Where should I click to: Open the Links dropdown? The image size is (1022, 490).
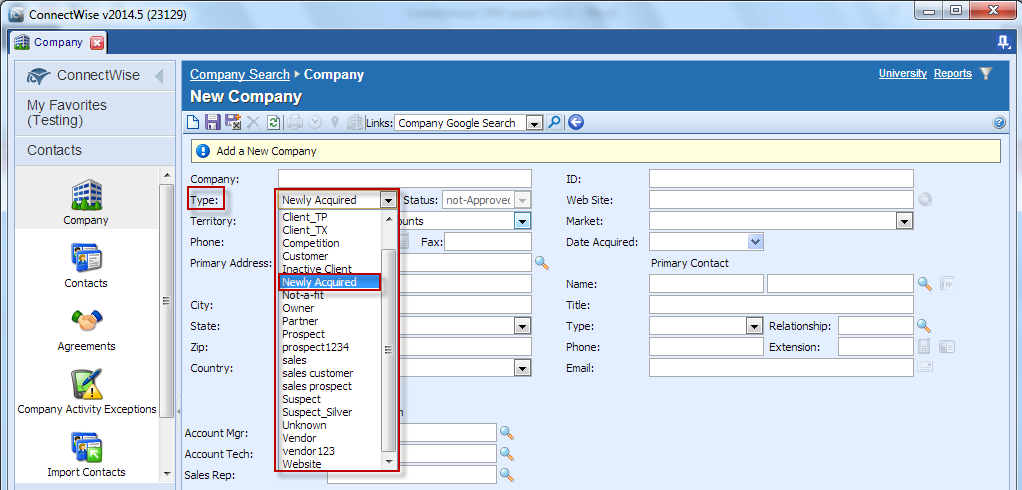pos(534,122)
